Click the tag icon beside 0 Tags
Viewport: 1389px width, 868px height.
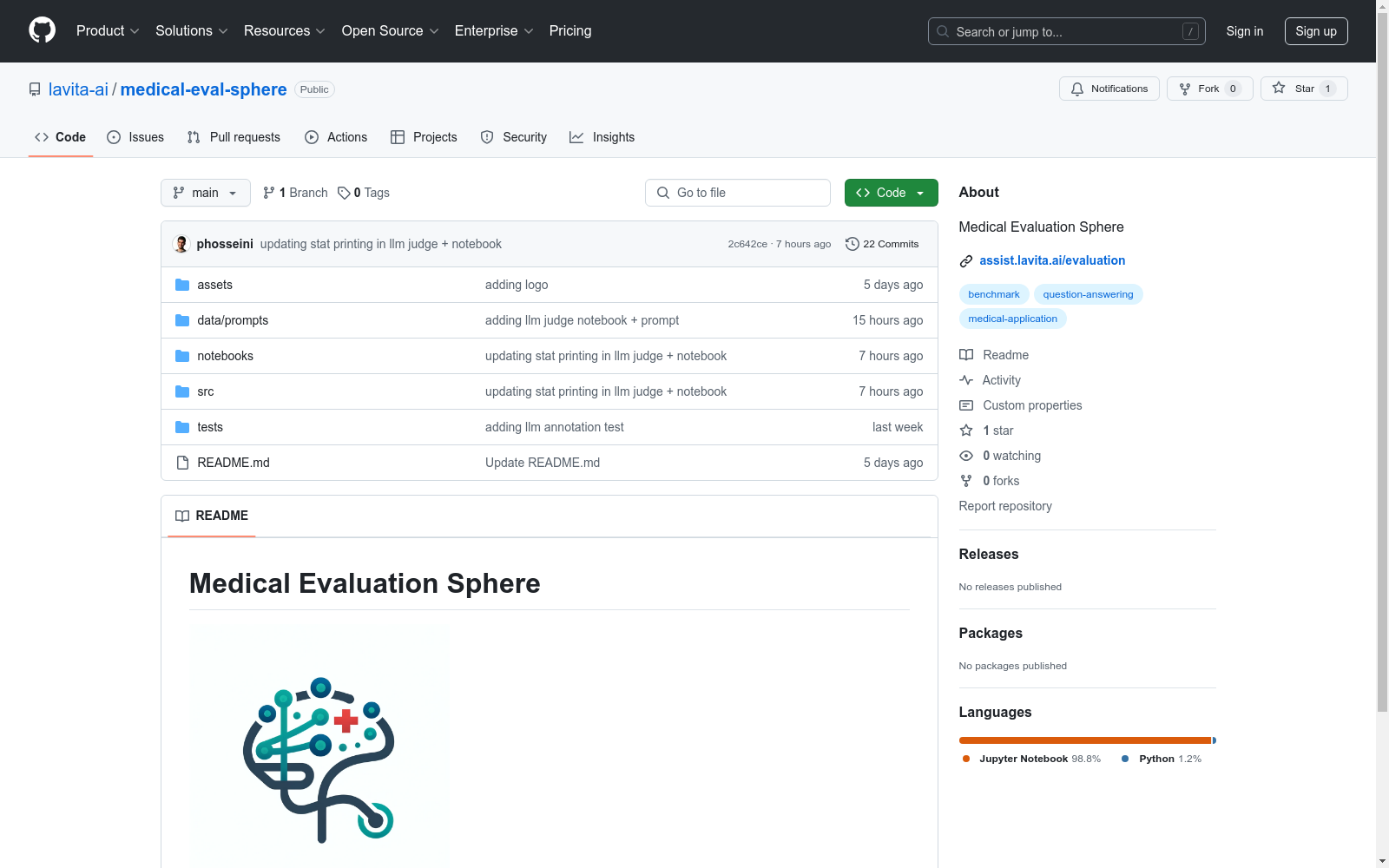coord(344,193)
